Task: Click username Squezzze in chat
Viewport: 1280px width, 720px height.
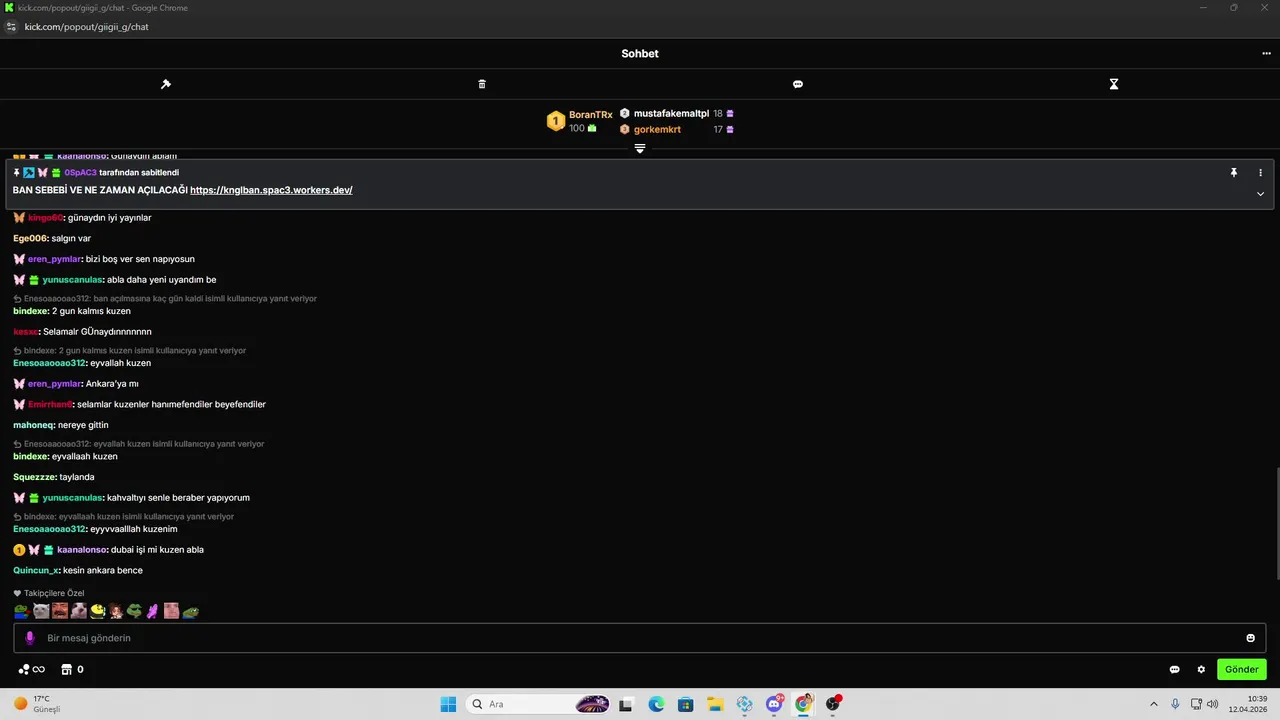Action: pos(34,477)
